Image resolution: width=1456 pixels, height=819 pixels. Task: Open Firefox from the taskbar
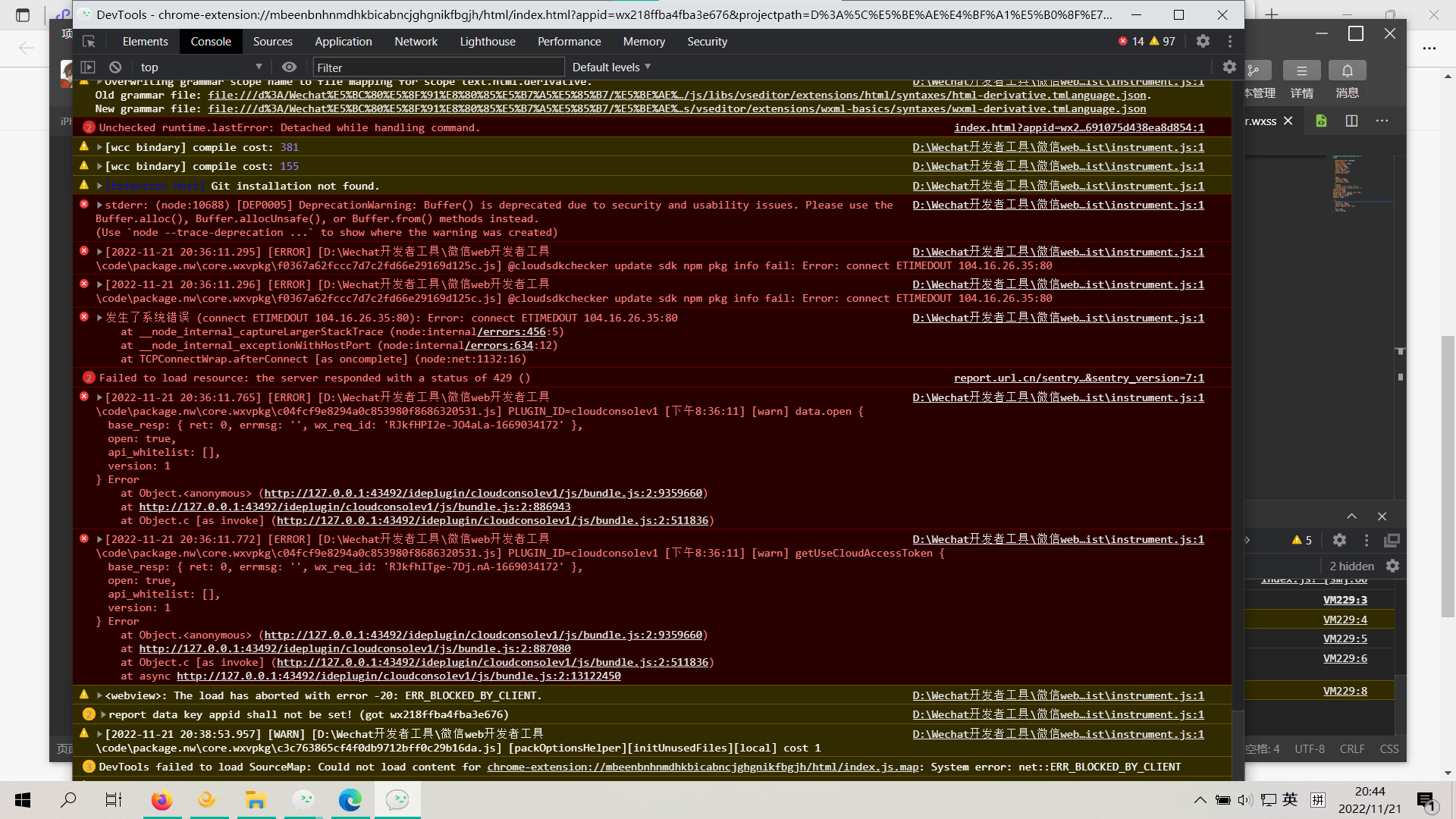[162, 800]
